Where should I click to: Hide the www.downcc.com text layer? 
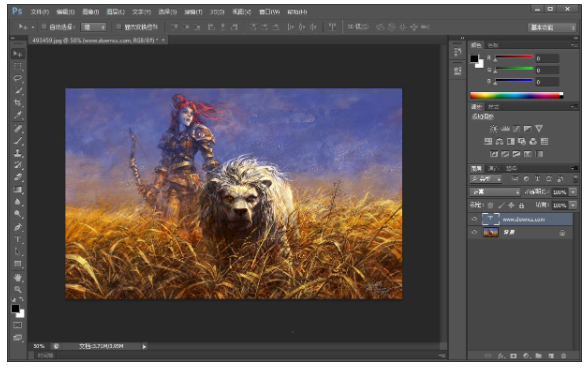tap(474, 219)
